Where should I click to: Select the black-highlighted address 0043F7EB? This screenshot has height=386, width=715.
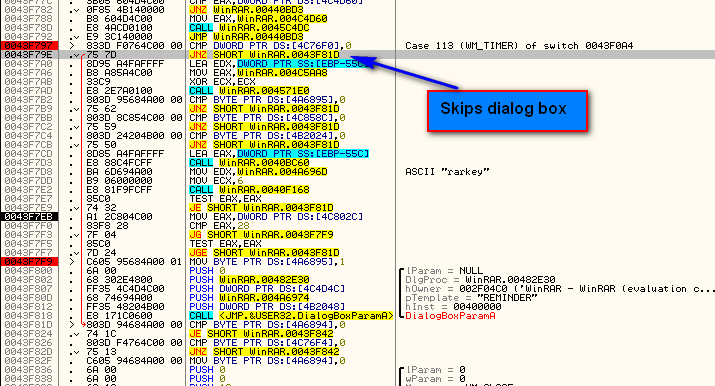tap(30, 216)
